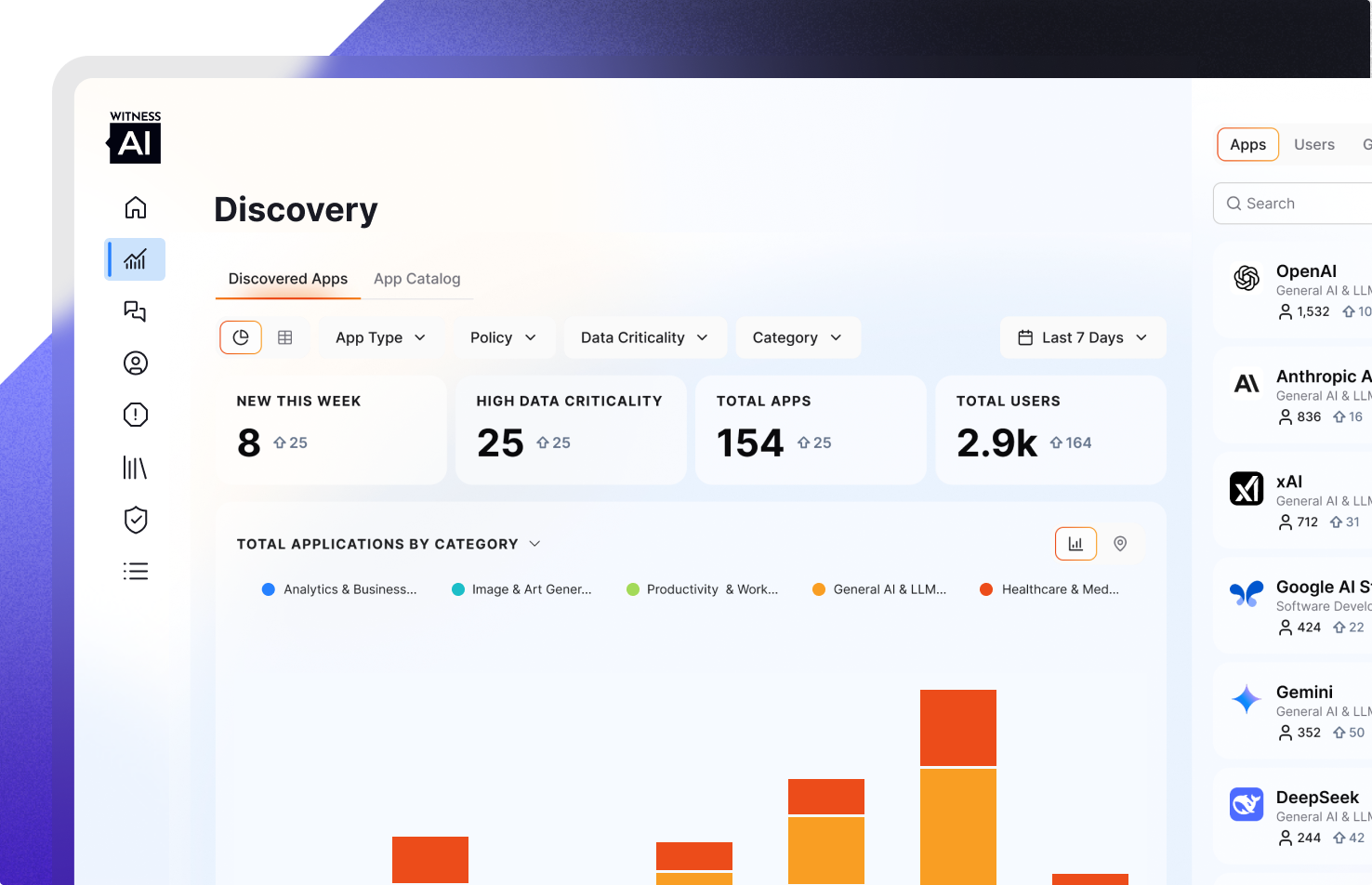The image size is (1372, 885).
Task: Switch category panel to bar chart view
Action: pos(1075,544)
